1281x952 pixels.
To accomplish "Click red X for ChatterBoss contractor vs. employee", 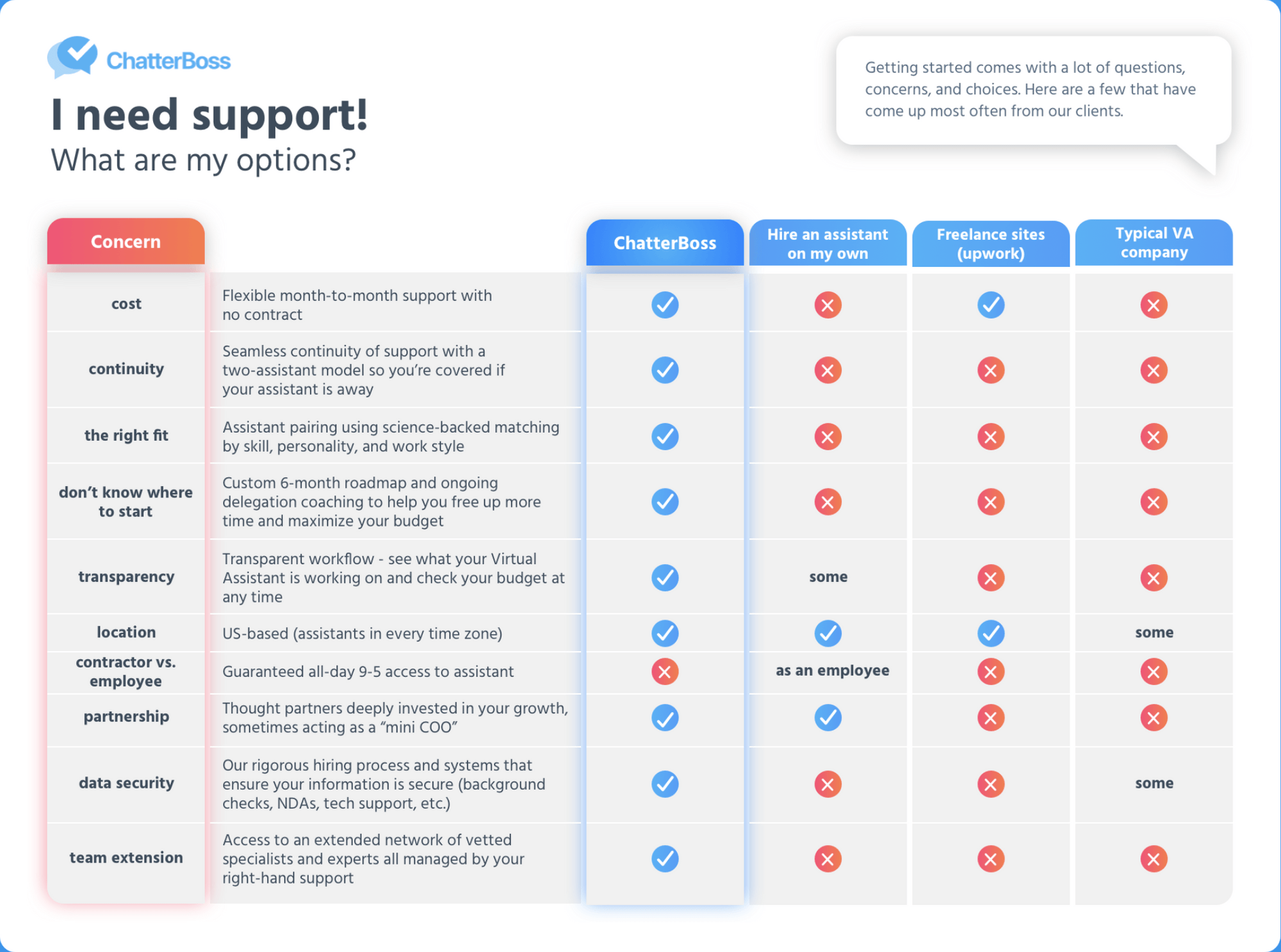I will point(665,672).
